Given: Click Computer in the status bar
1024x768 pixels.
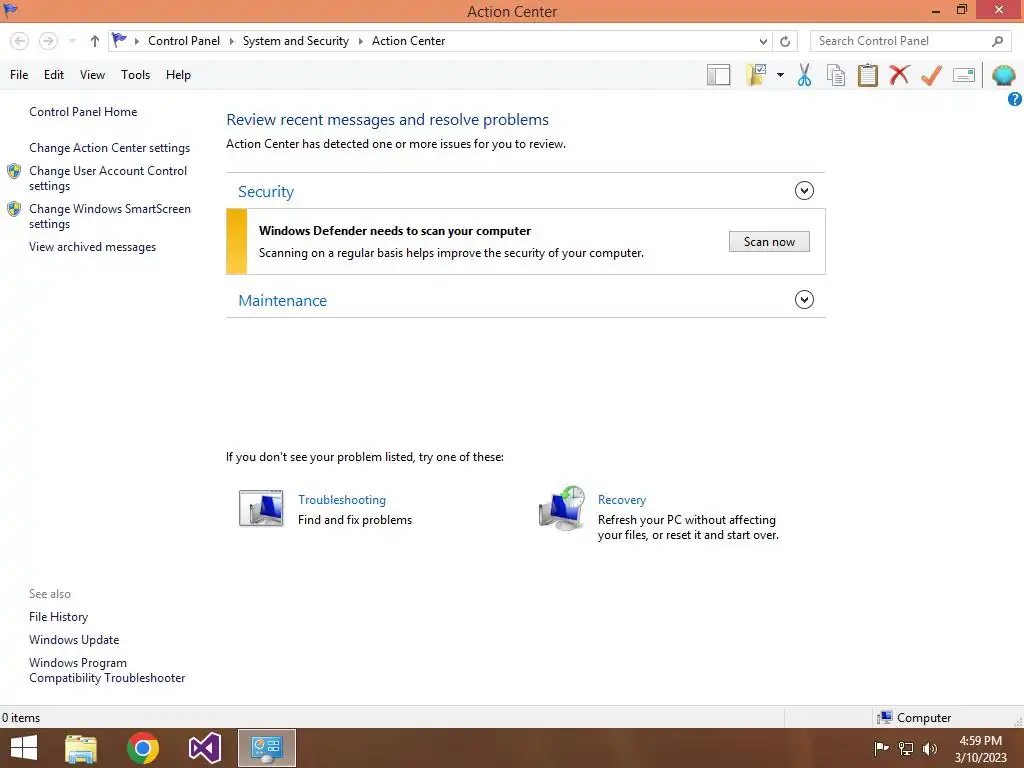Looking at the screenshot, I should coord(914,718).
